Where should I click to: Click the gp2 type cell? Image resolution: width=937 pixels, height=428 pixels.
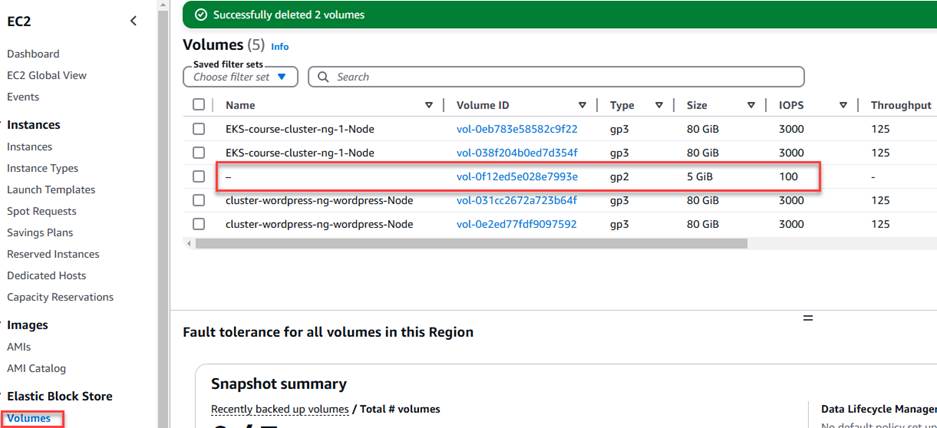click(618, 177)
